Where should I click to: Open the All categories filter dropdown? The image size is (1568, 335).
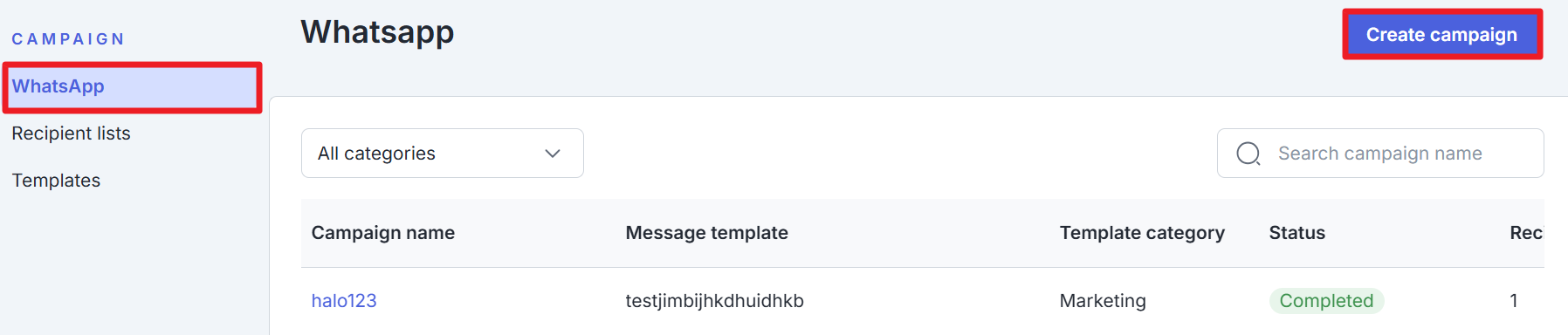point(443,154)
